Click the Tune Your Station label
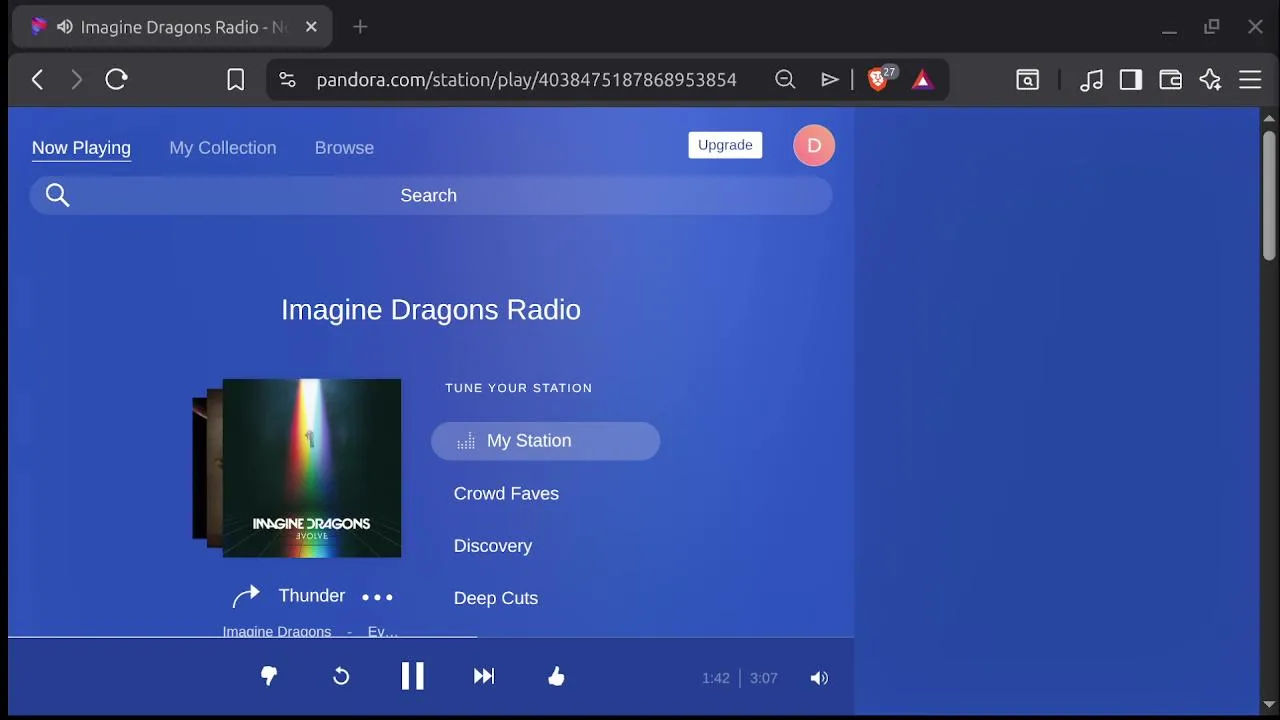Image resolution: width=1280 pixels, height=720 pixels. coord(518,388)
